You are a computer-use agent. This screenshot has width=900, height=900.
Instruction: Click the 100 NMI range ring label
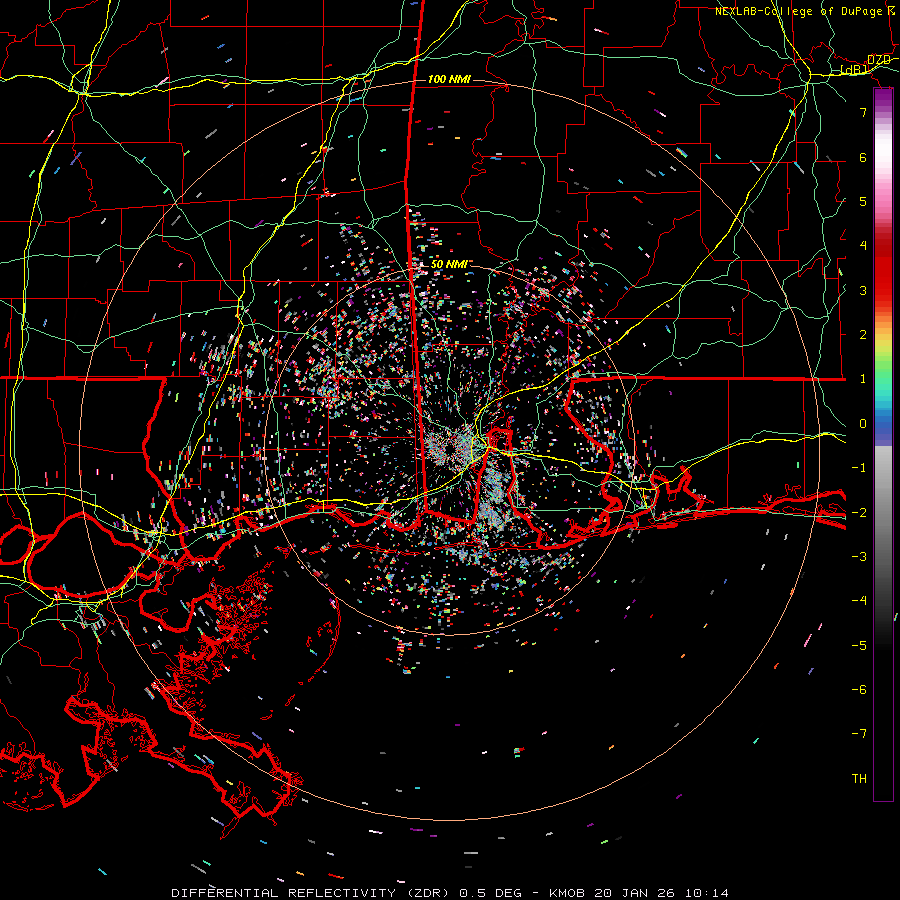(449, 79)
